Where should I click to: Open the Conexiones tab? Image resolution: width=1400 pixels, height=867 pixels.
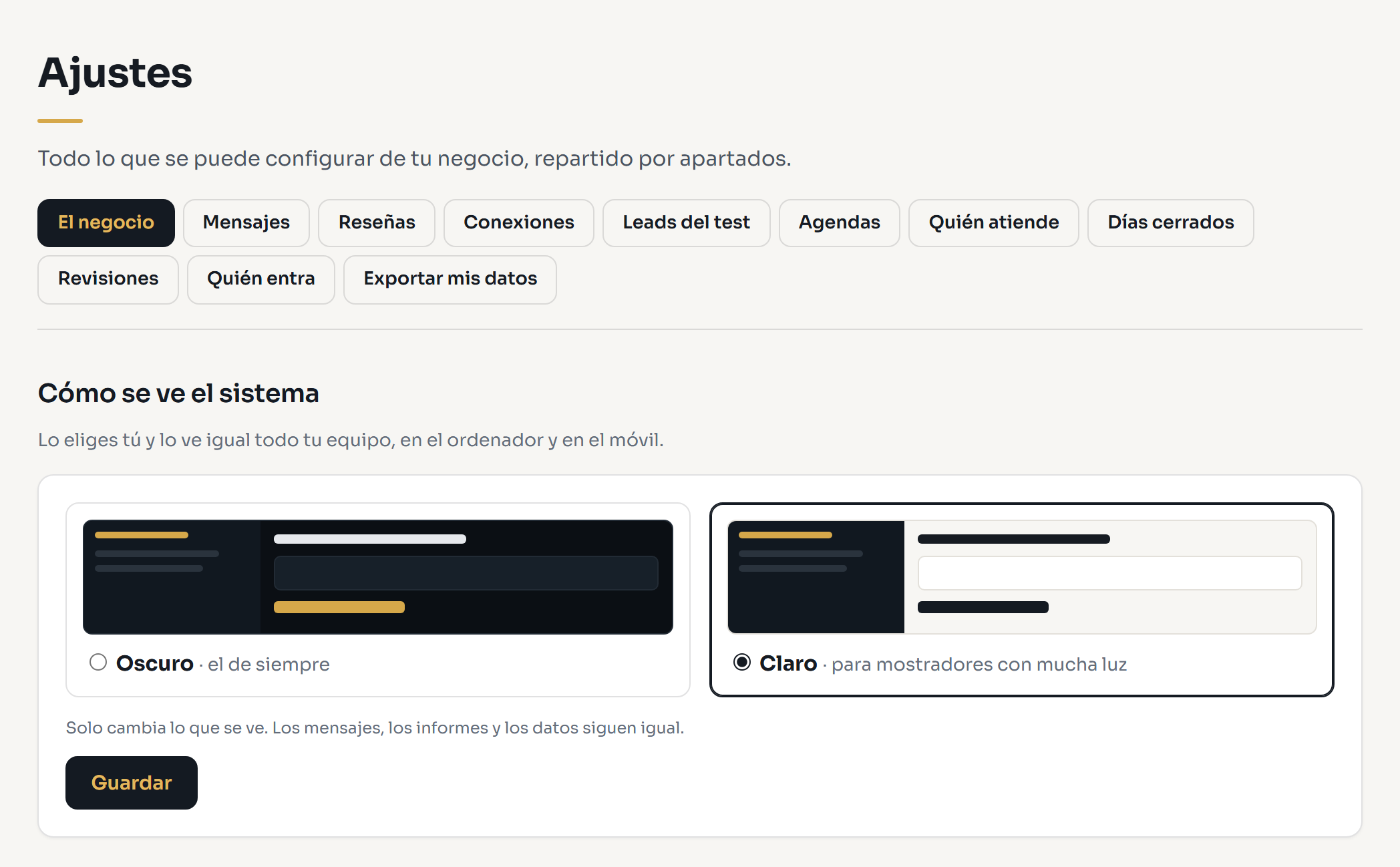point(519,222)
